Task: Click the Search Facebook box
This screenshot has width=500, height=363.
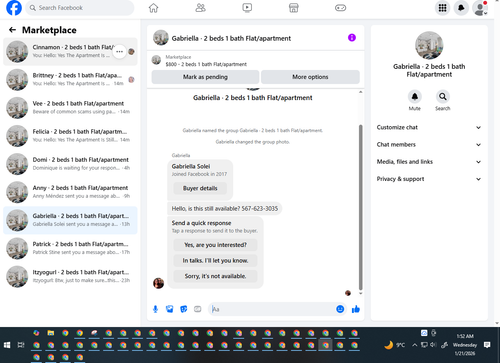Action: 80,8
